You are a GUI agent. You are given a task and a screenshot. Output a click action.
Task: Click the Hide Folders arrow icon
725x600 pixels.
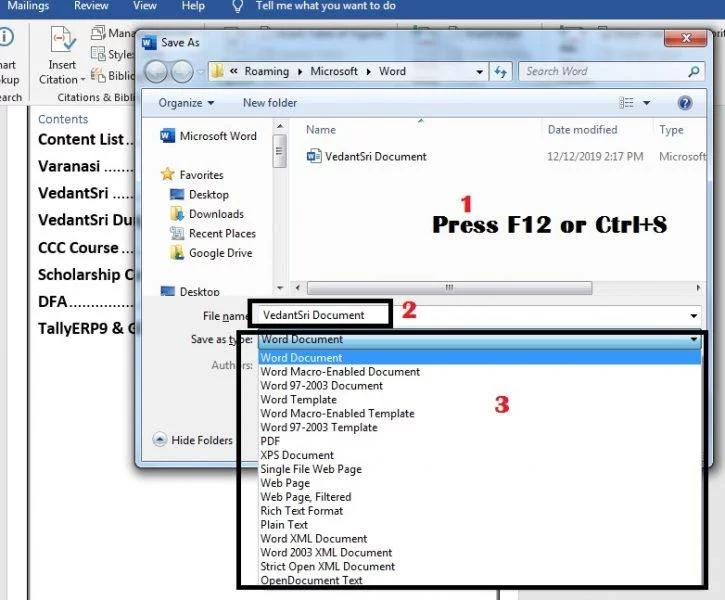coord(160,440)
